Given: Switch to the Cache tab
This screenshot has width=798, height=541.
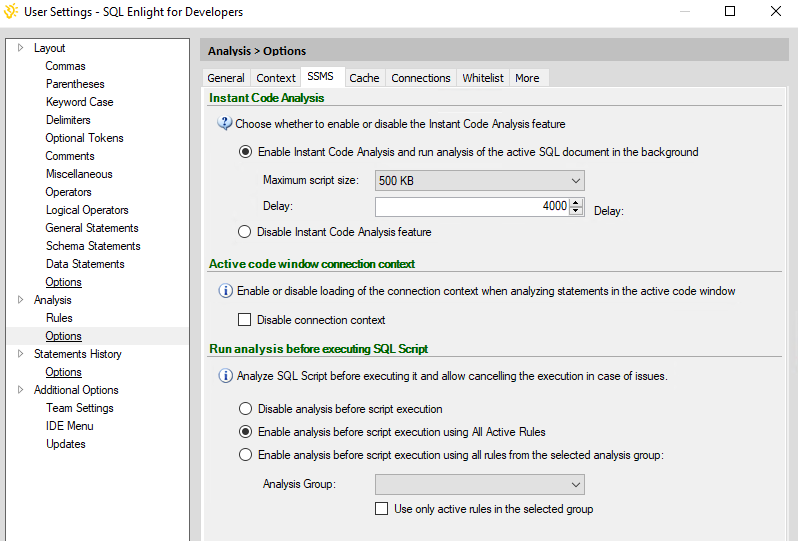Looking at the screenshot, I should (364, 78).
